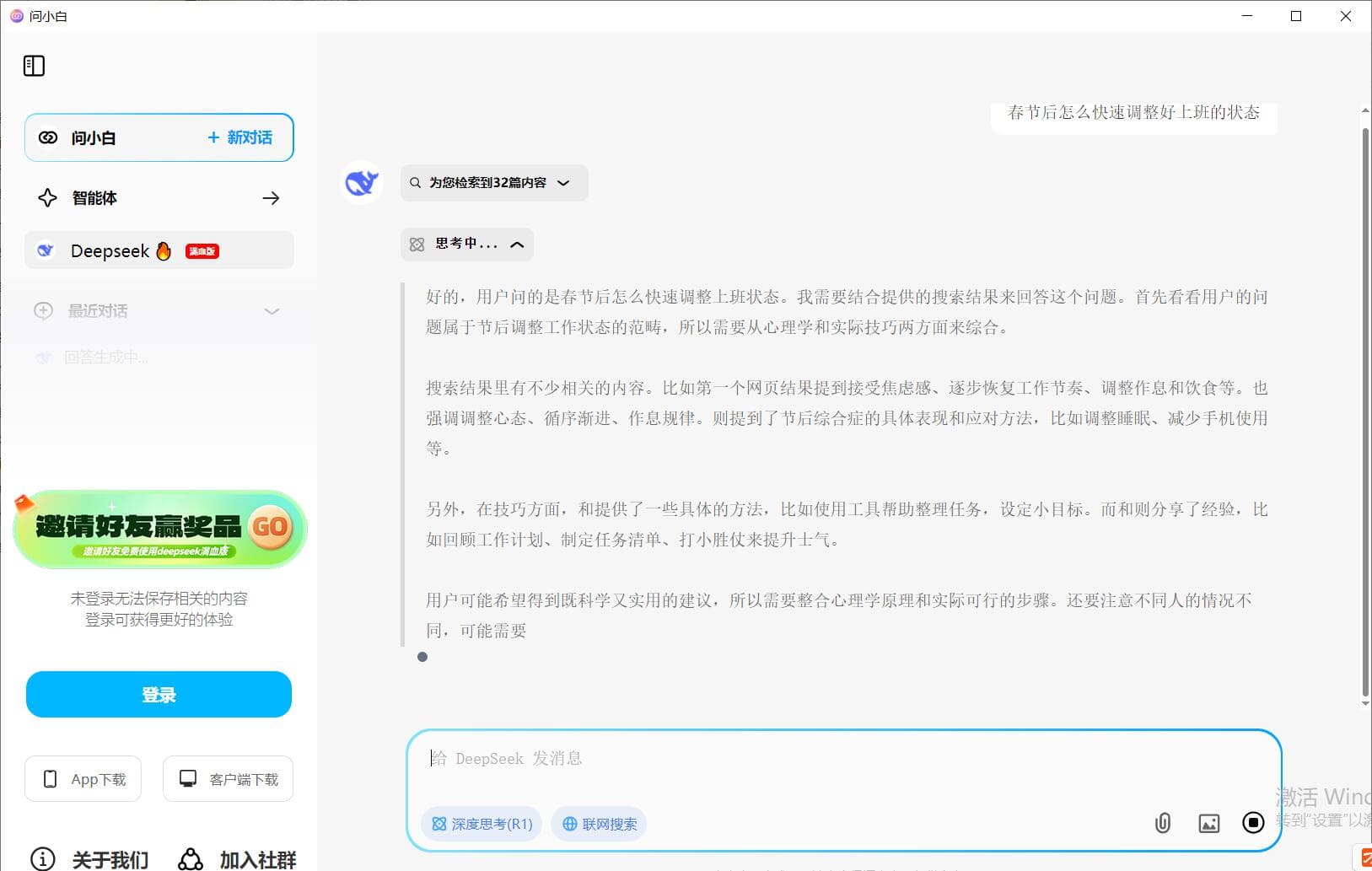Attach a file with the paperclip icon
The height and width of the screenshot is (871, 1372).
[1163, 823]
